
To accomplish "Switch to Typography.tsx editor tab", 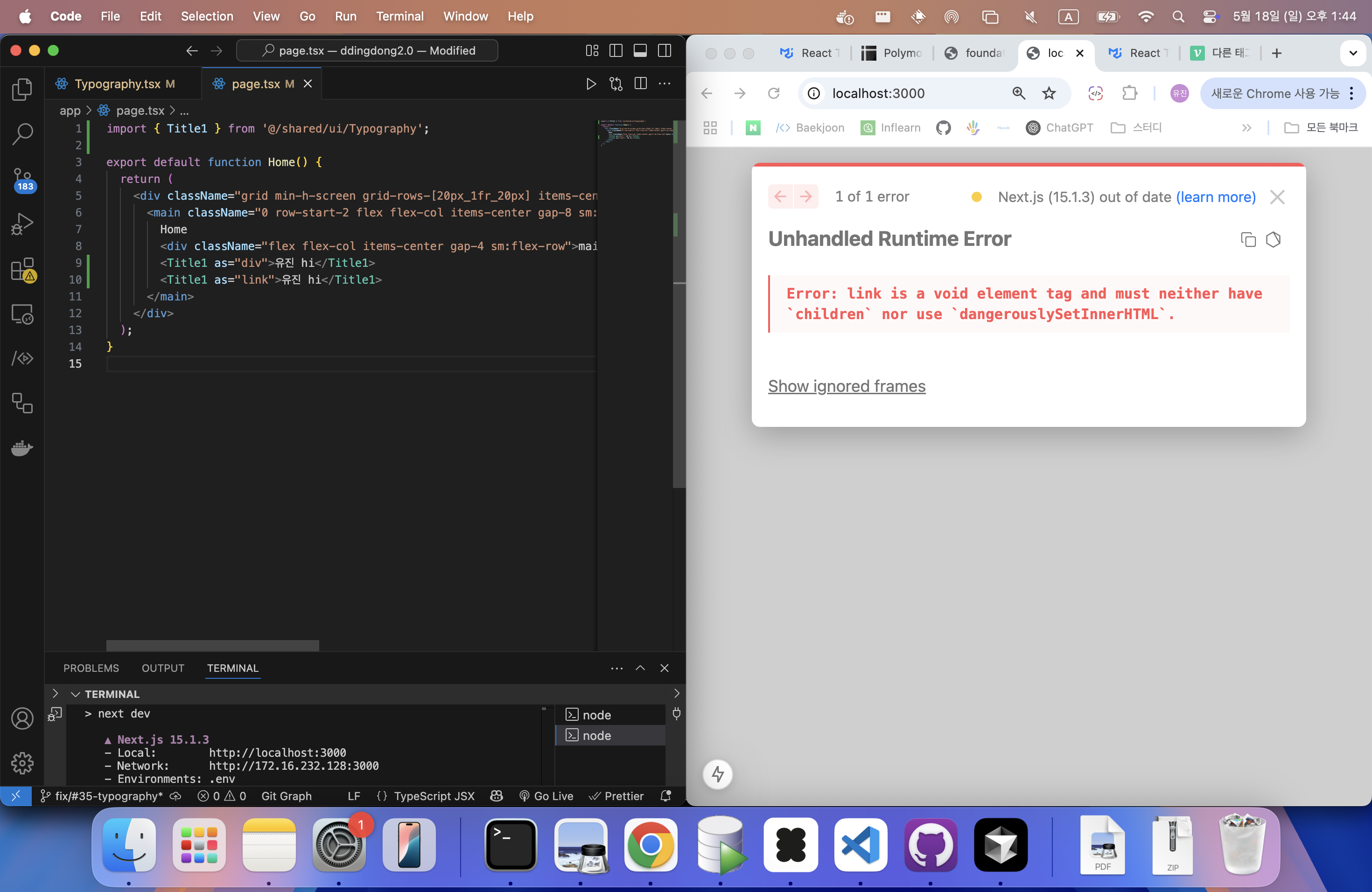I will coord(117,84).
